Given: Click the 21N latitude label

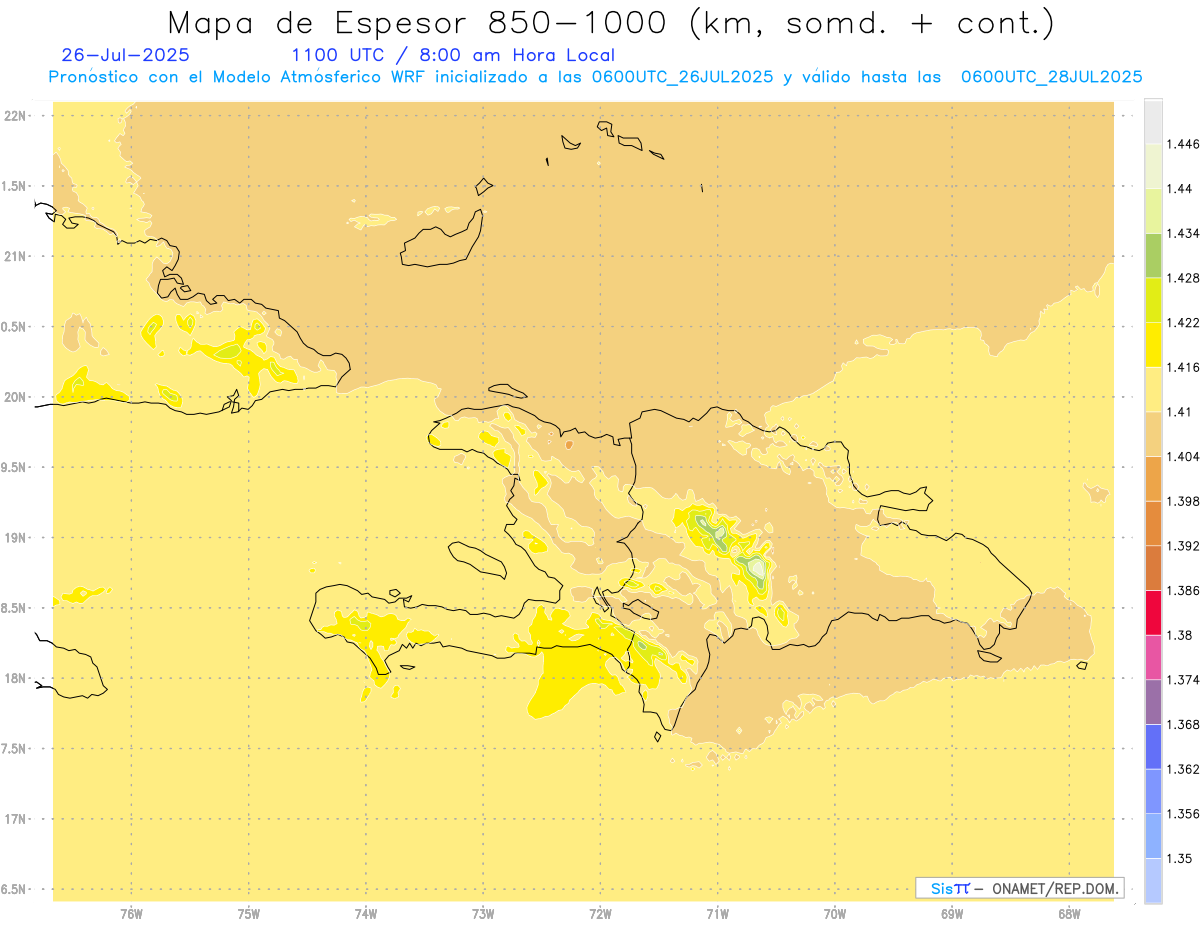Looking at the screenshot, I should click(x=14, y=256).
